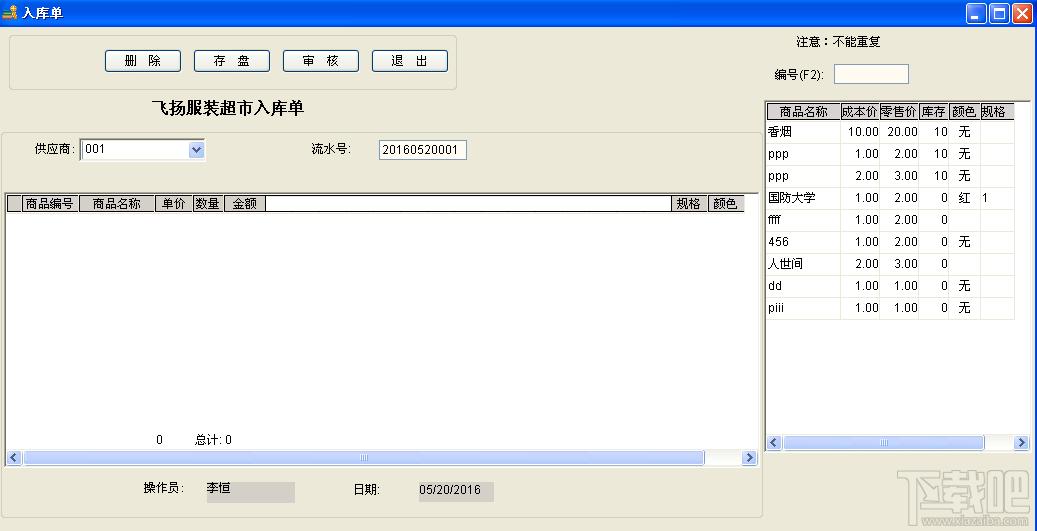This screenshot has height=531, width=1037.
Task: Save with the 存盘 button
Action: 231,61
